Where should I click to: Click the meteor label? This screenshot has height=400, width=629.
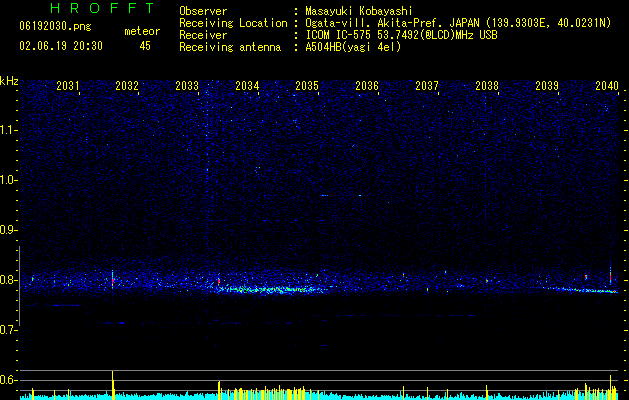[x=142, y=31]
